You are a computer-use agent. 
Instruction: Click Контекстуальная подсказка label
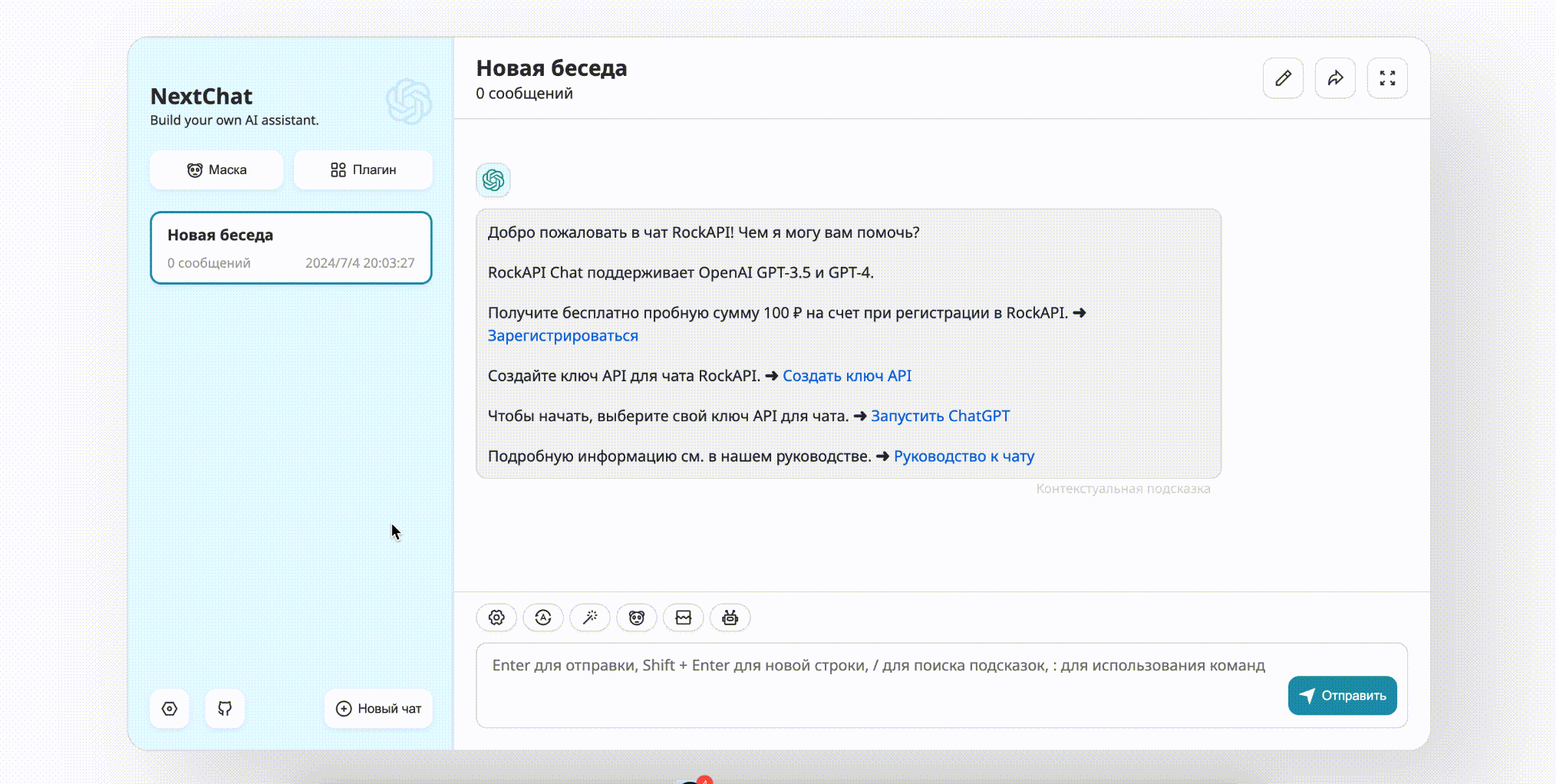pyautogui.click(x=1123, y=489)
